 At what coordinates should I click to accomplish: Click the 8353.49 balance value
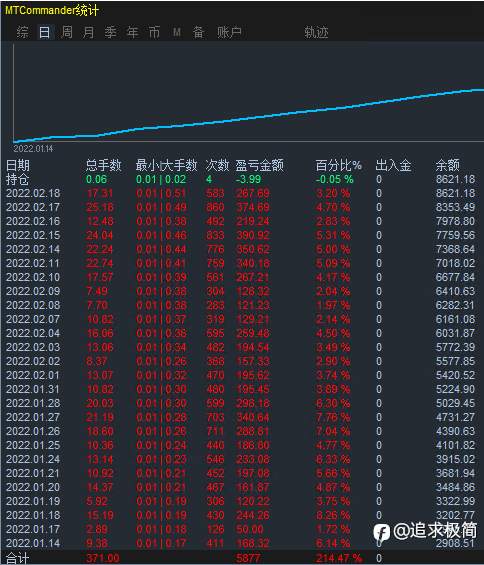tap(455, 208)
